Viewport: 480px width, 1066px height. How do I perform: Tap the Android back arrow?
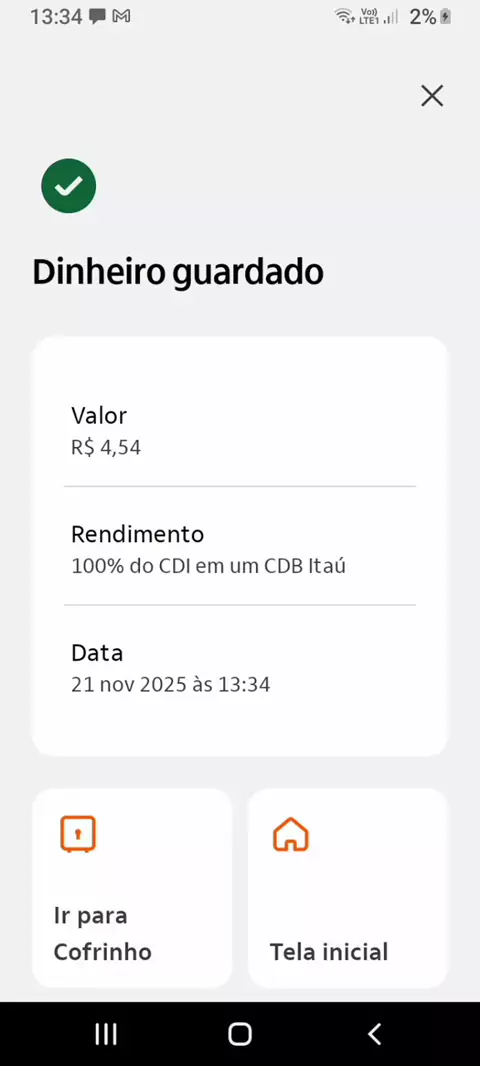[375, 1033]
